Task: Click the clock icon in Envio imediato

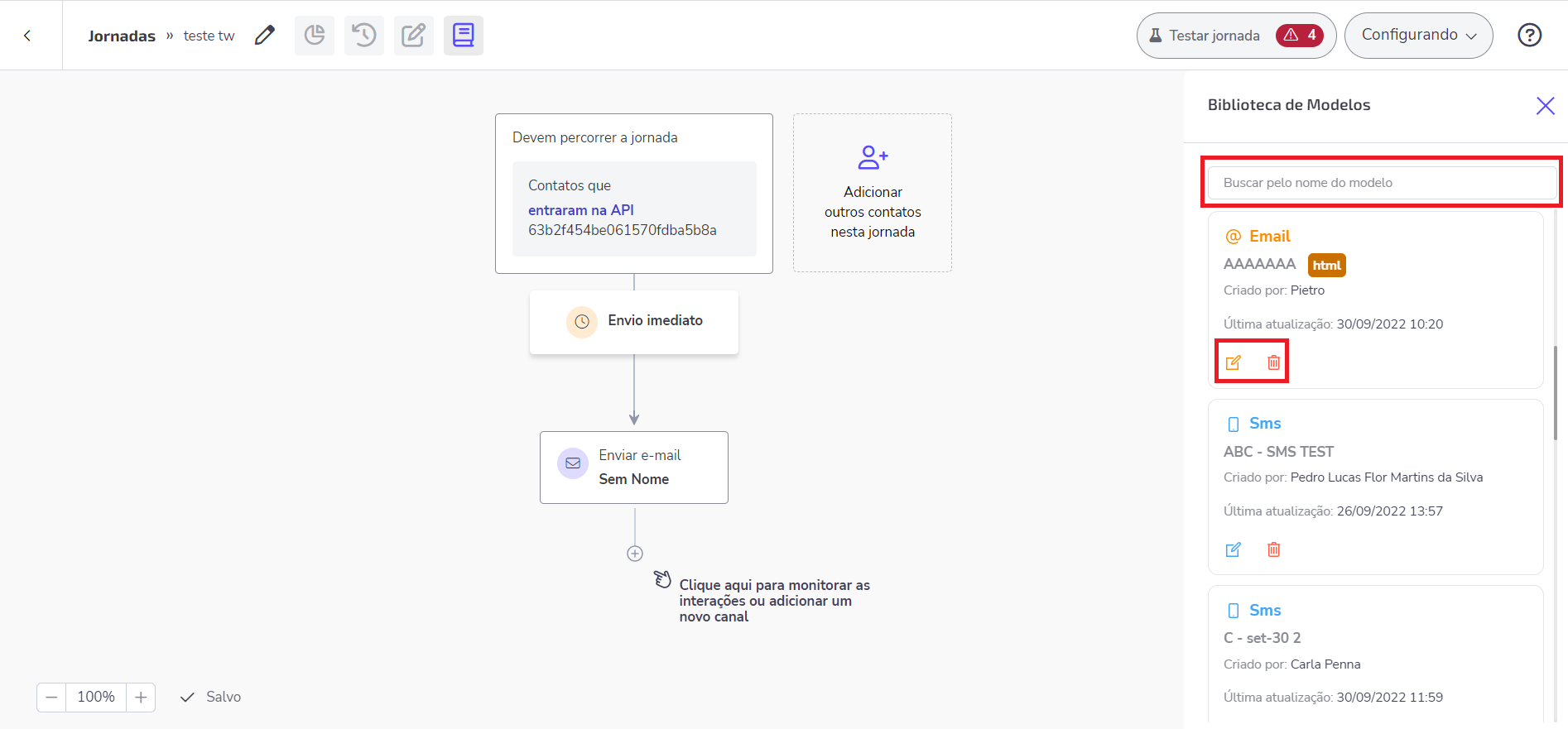Action: tap(582, 322)
